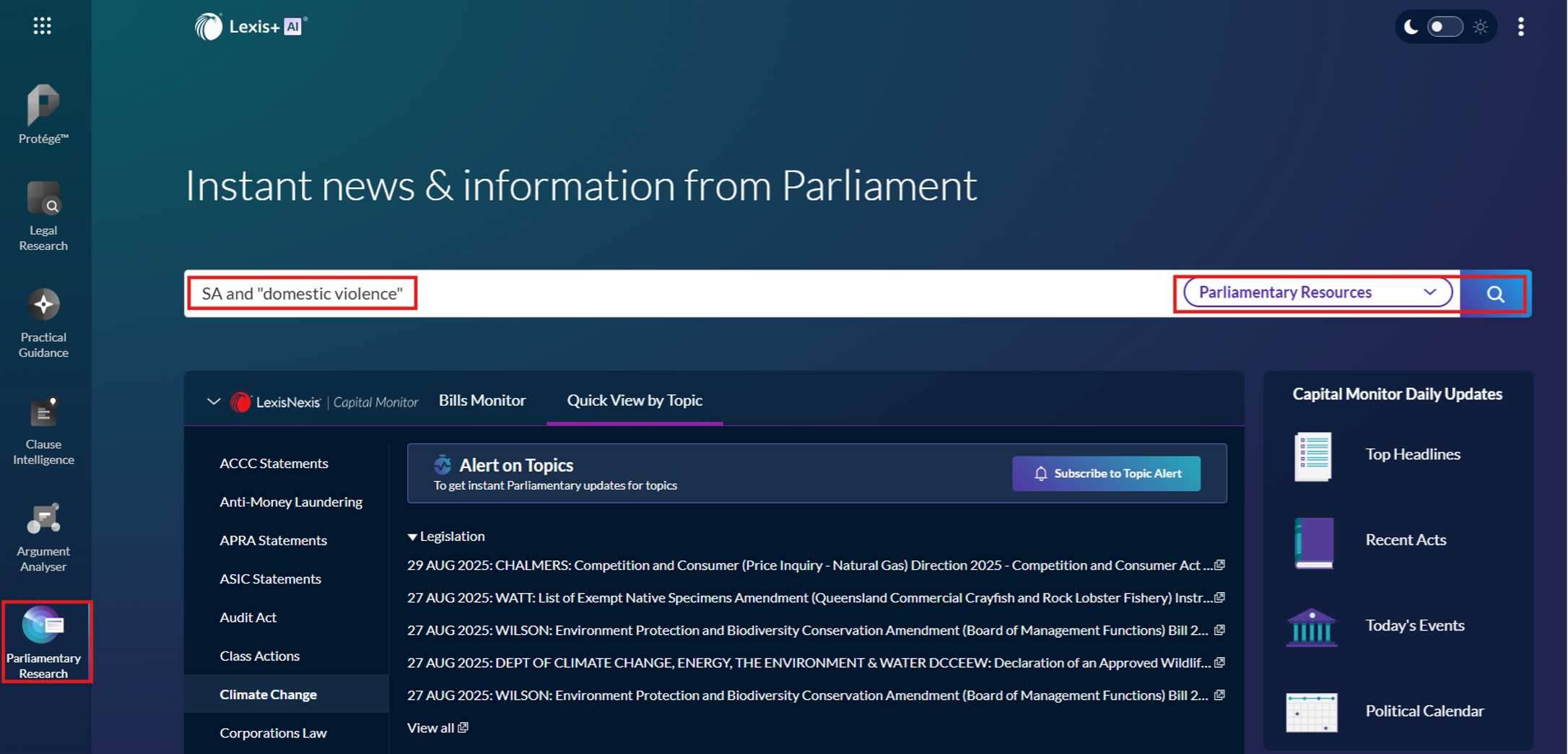
Task: Click Subscribe to Topic Alert button
Action: (x=1106, y=474)
